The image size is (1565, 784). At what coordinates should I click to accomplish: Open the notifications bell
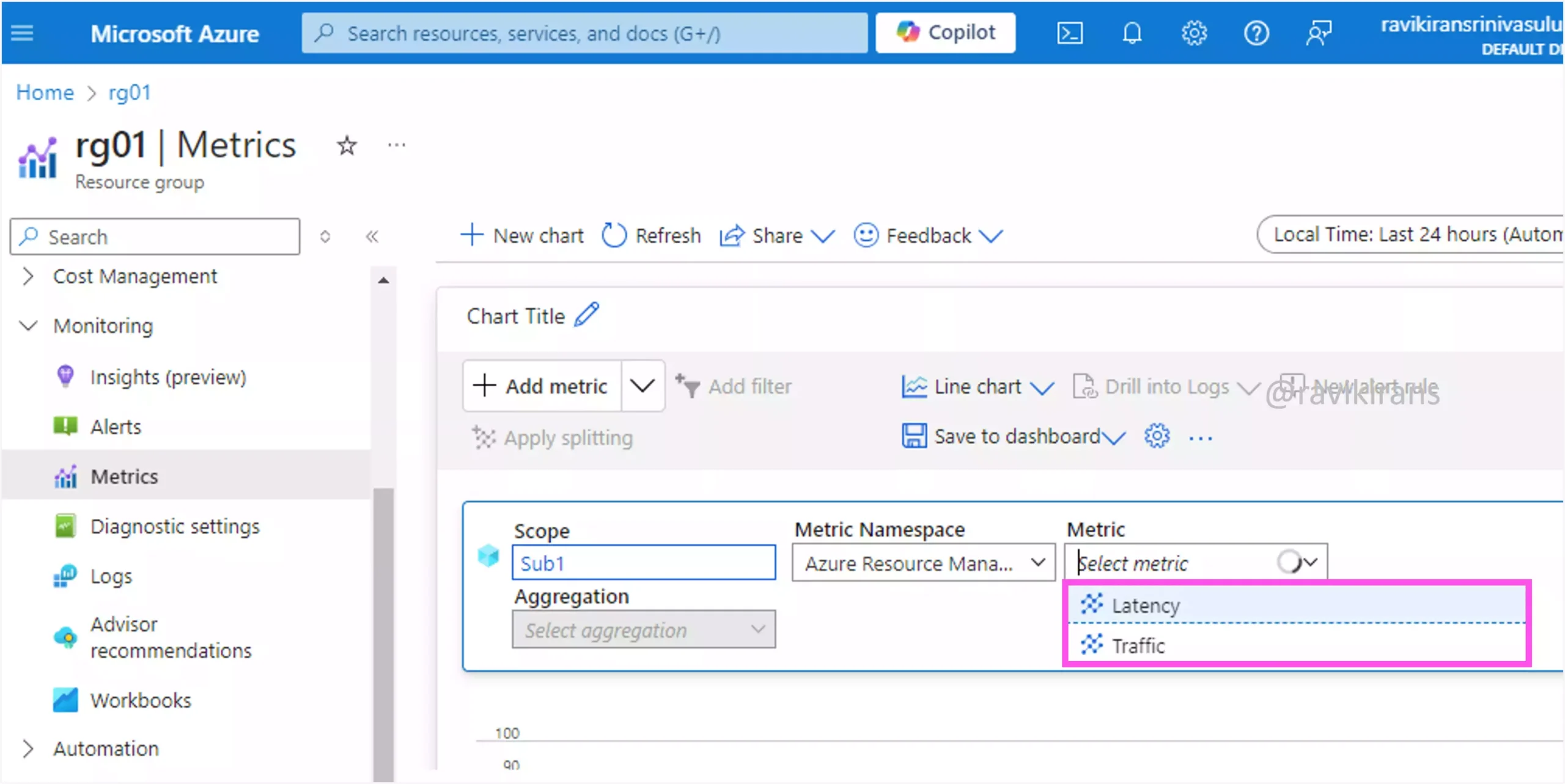pyautogui.click(x=1132, y=33)
